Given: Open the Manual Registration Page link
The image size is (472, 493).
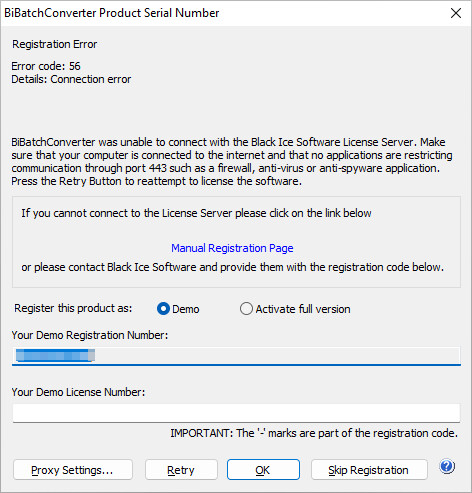Looking at the screenshot, I should point(232,248).
